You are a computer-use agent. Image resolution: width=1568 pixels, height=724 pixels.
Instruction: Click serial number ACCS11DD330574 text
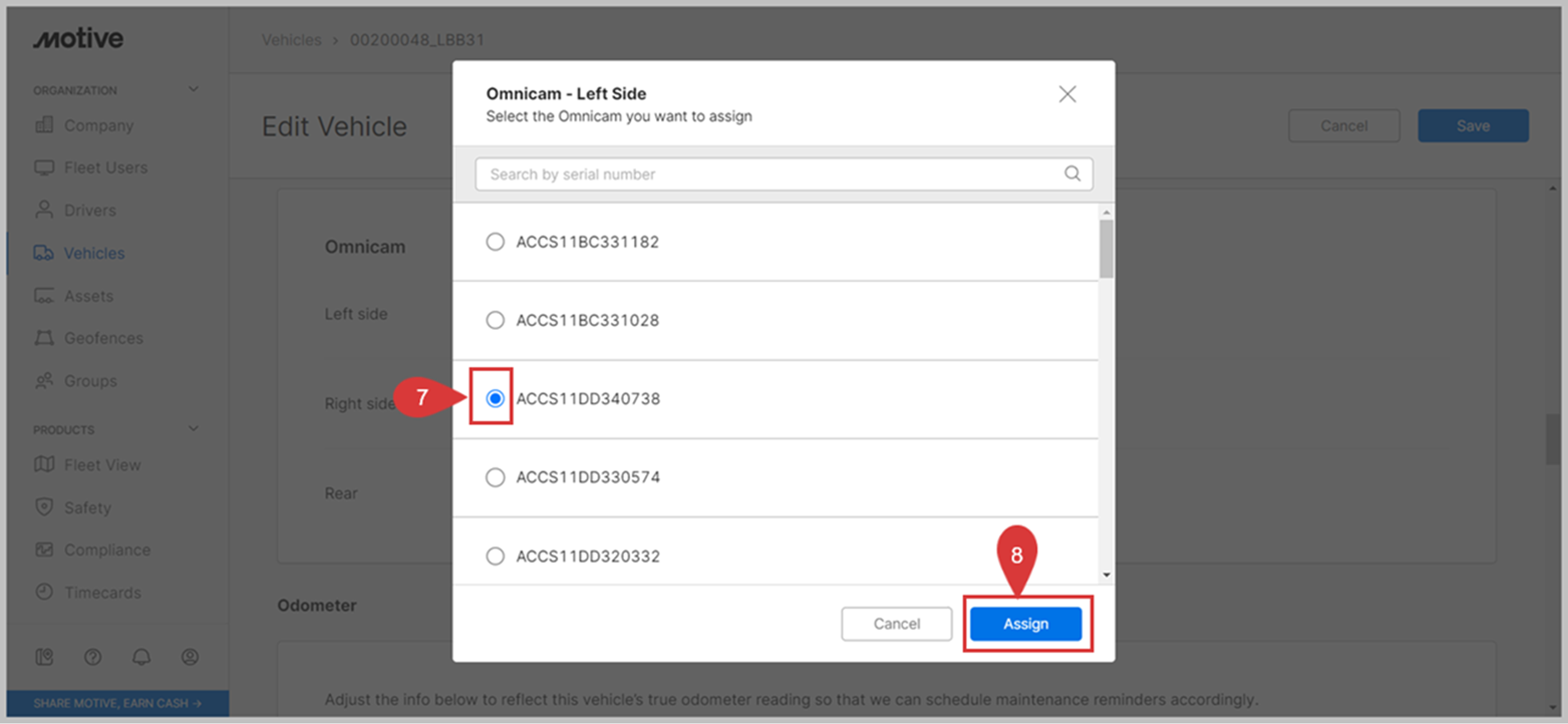(x=588, y=477)
